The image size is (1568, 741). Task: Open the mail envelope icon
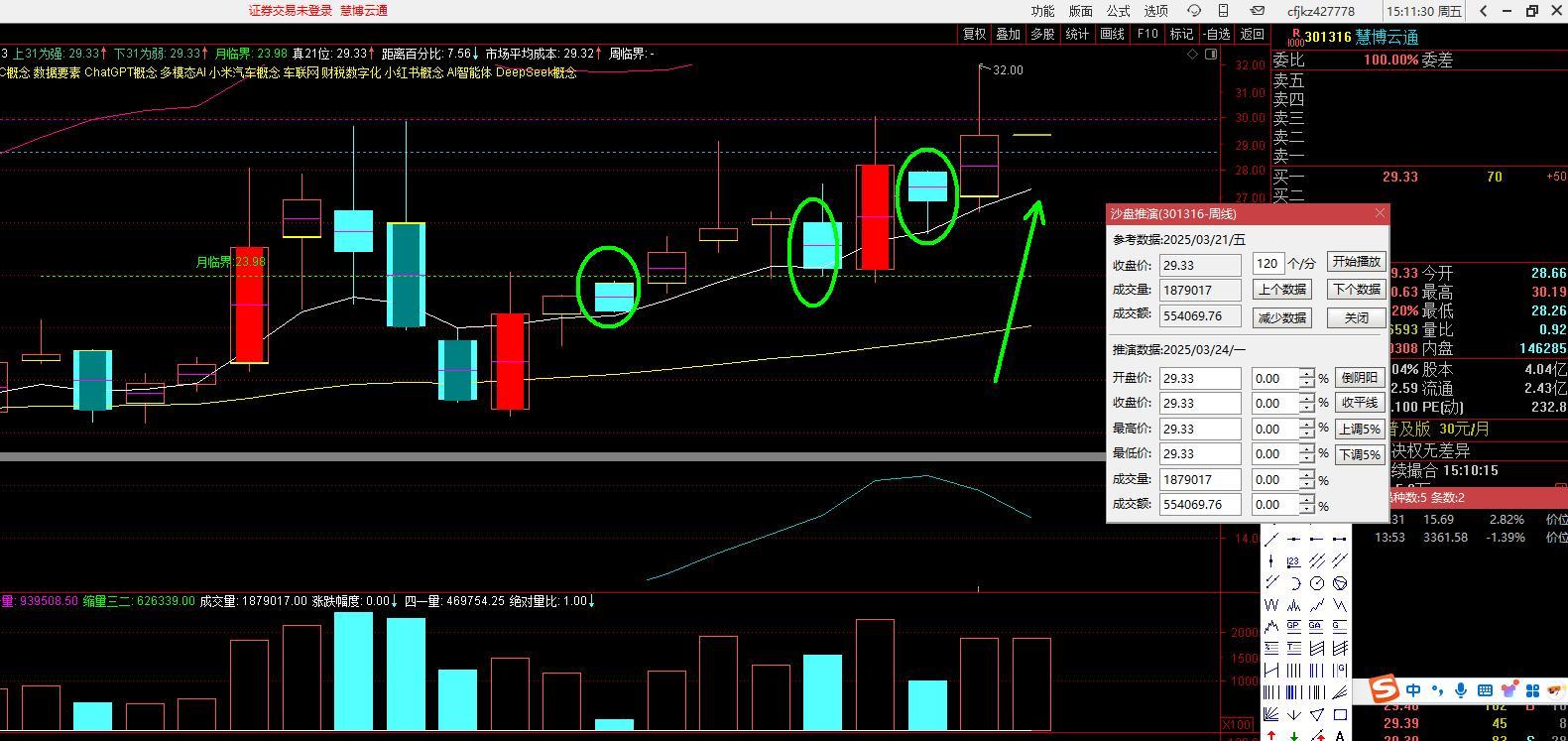click(1257, 11)
